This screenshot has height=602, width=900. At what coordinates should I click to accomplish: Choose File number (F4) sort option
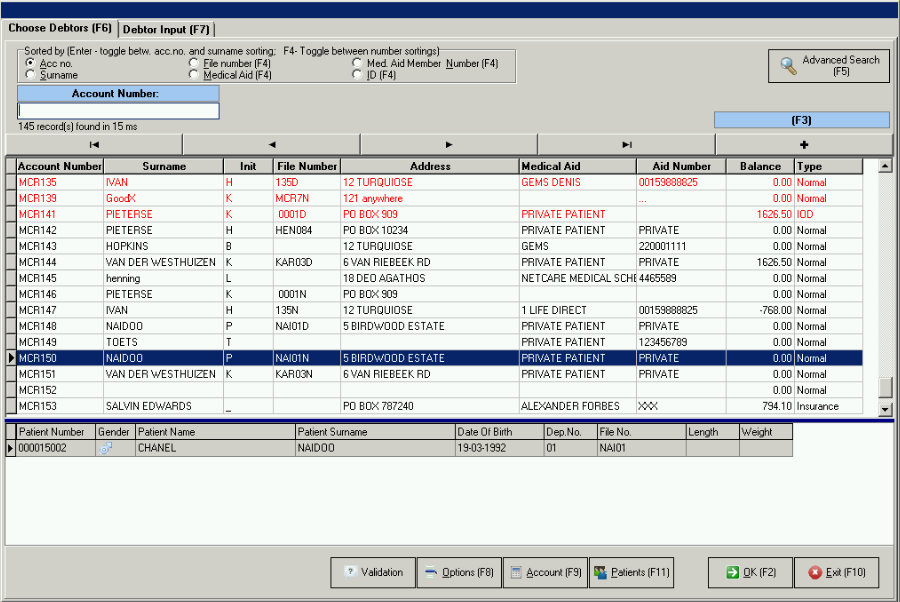pos(194,64)
